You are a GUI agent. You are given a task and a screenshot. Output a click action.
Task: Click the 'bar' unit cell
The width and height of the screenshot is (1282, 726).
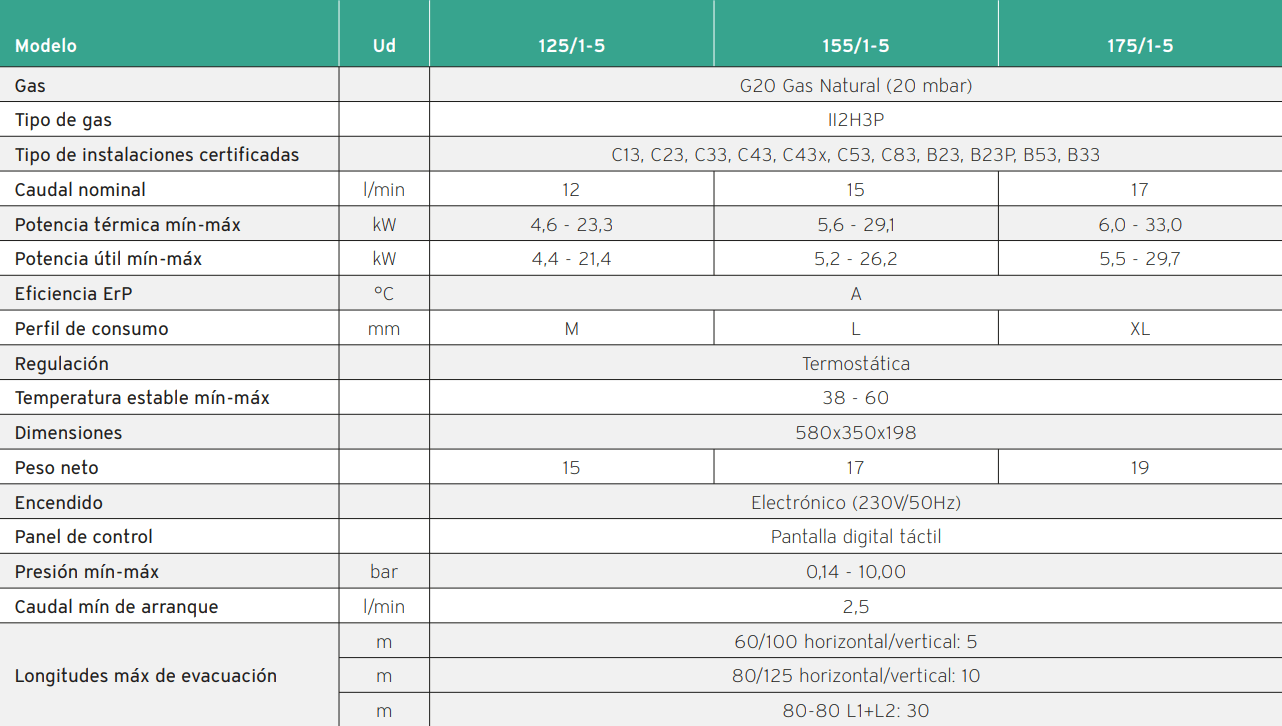click(x=384, y=572)
